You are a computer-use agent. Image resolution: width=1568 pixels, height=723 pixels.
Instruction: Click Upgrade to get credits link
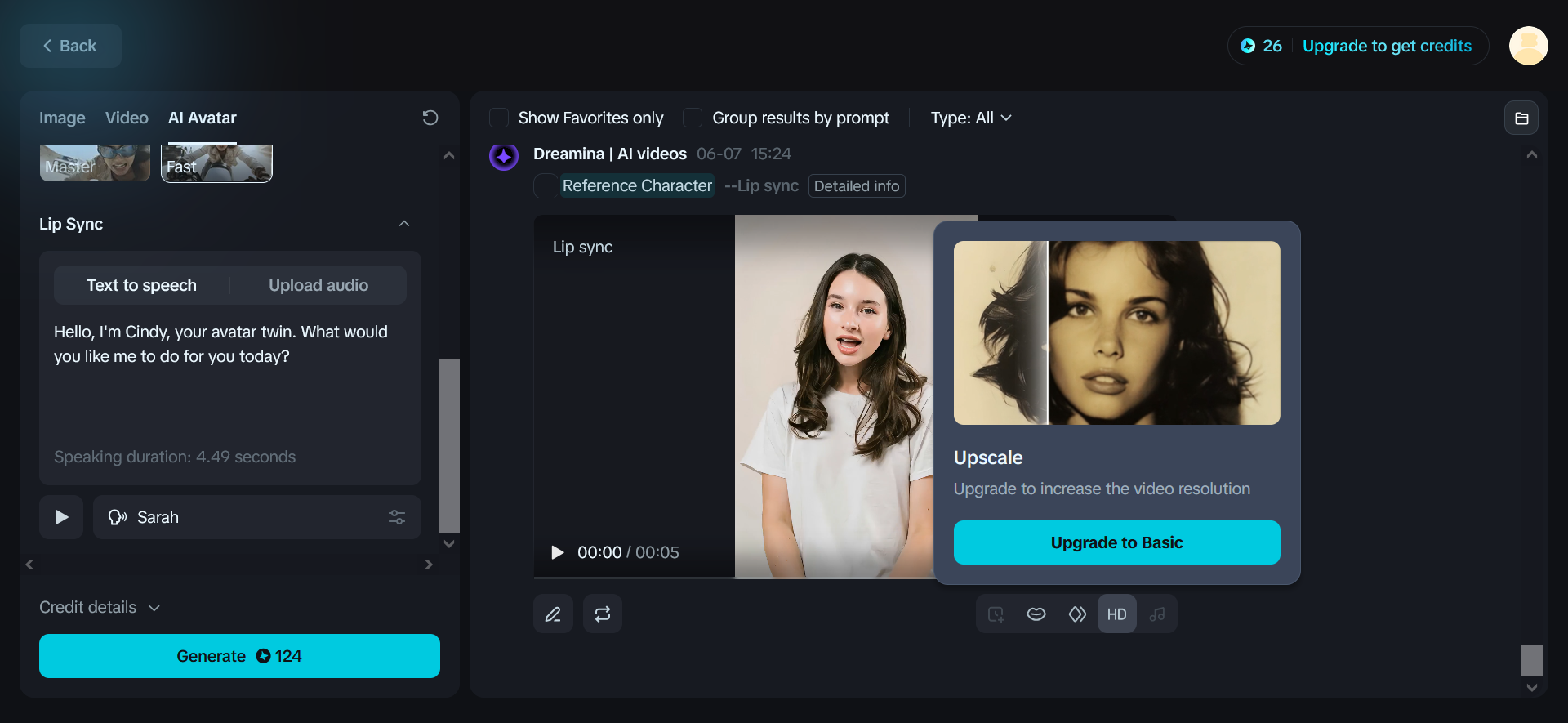click(1387, 46)
